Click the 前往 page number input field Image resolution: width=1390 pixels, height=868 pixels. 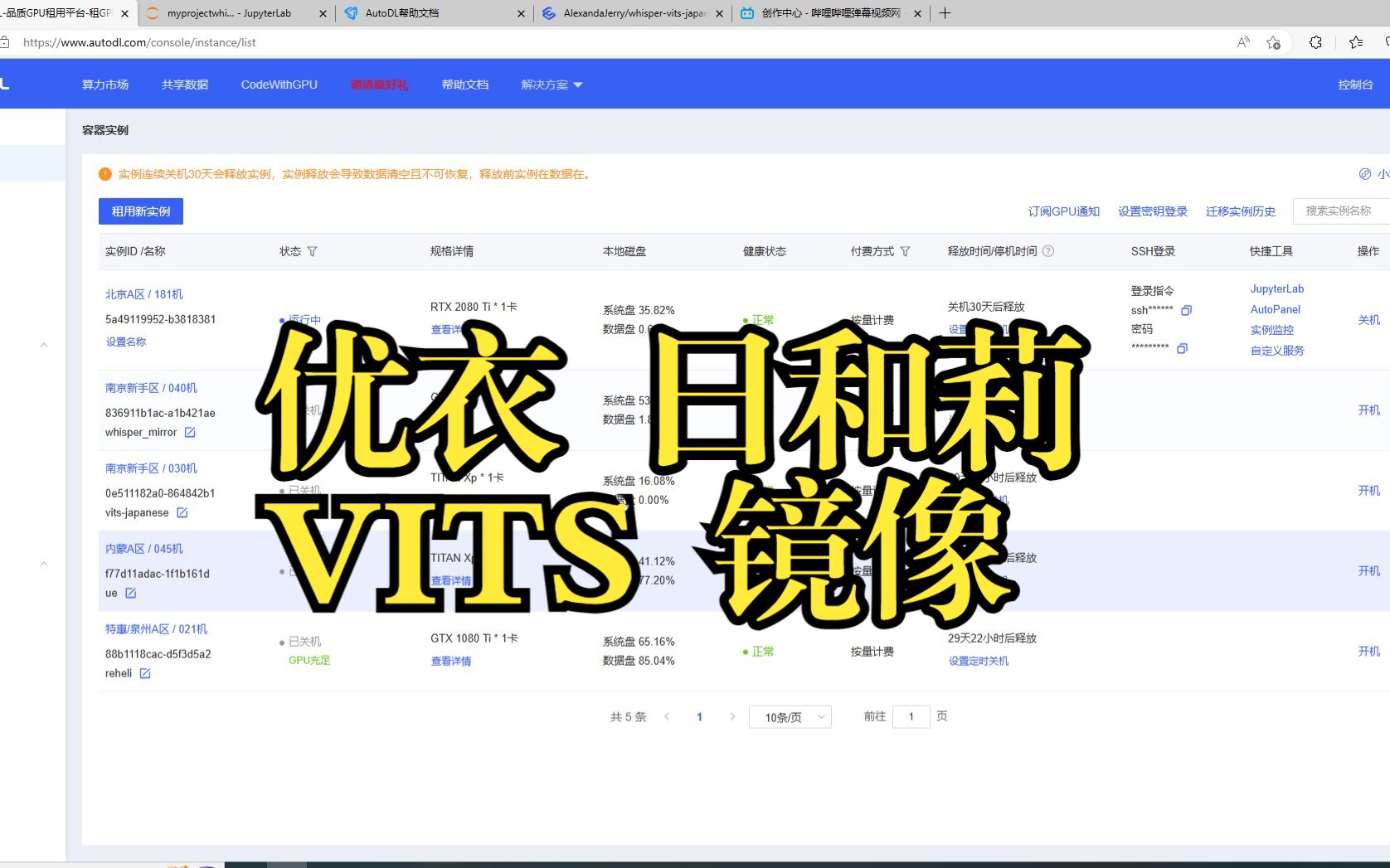coord(911,716)
